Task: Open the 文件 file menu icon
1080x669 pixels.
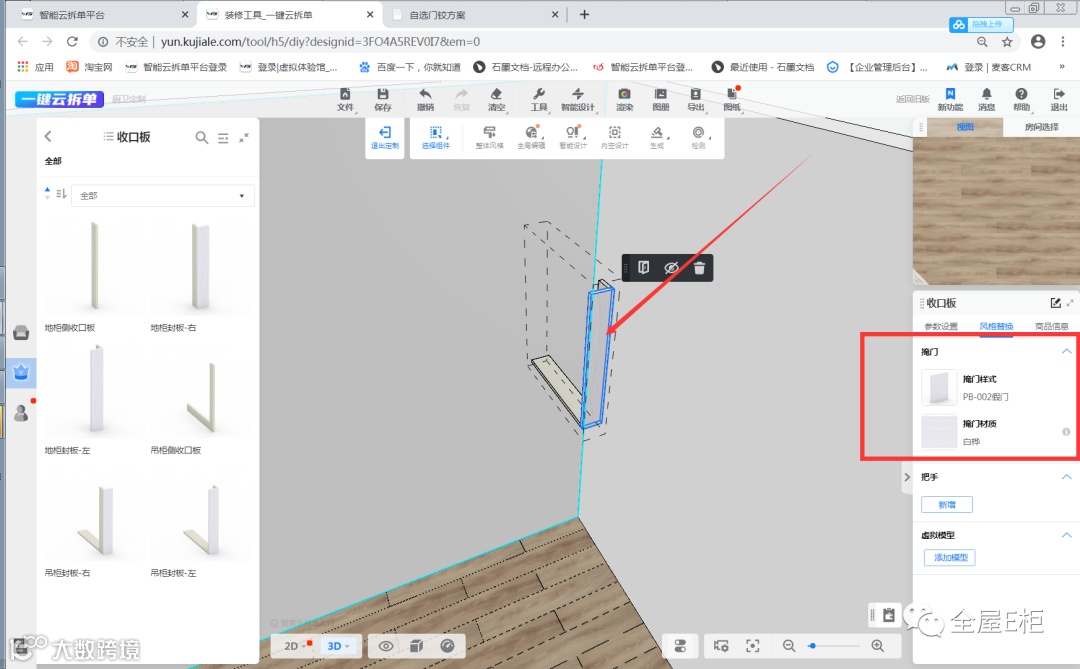Action: click(x=345, y=99)
